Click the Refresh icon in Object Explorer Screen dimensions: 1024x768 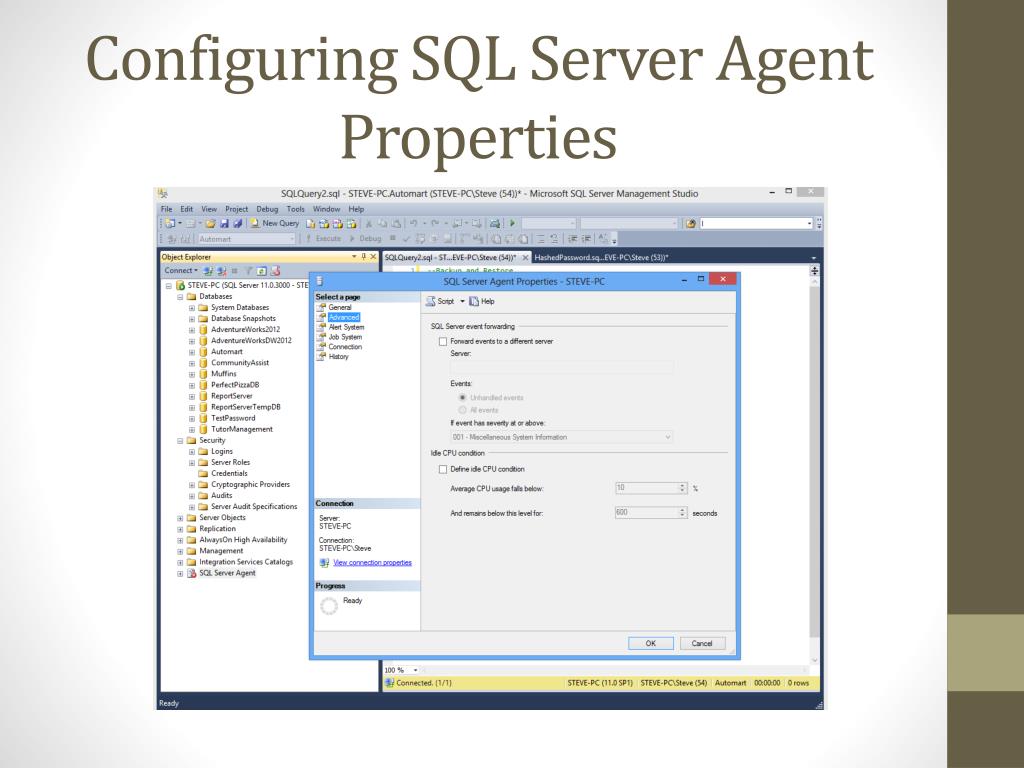pos(261,270)
